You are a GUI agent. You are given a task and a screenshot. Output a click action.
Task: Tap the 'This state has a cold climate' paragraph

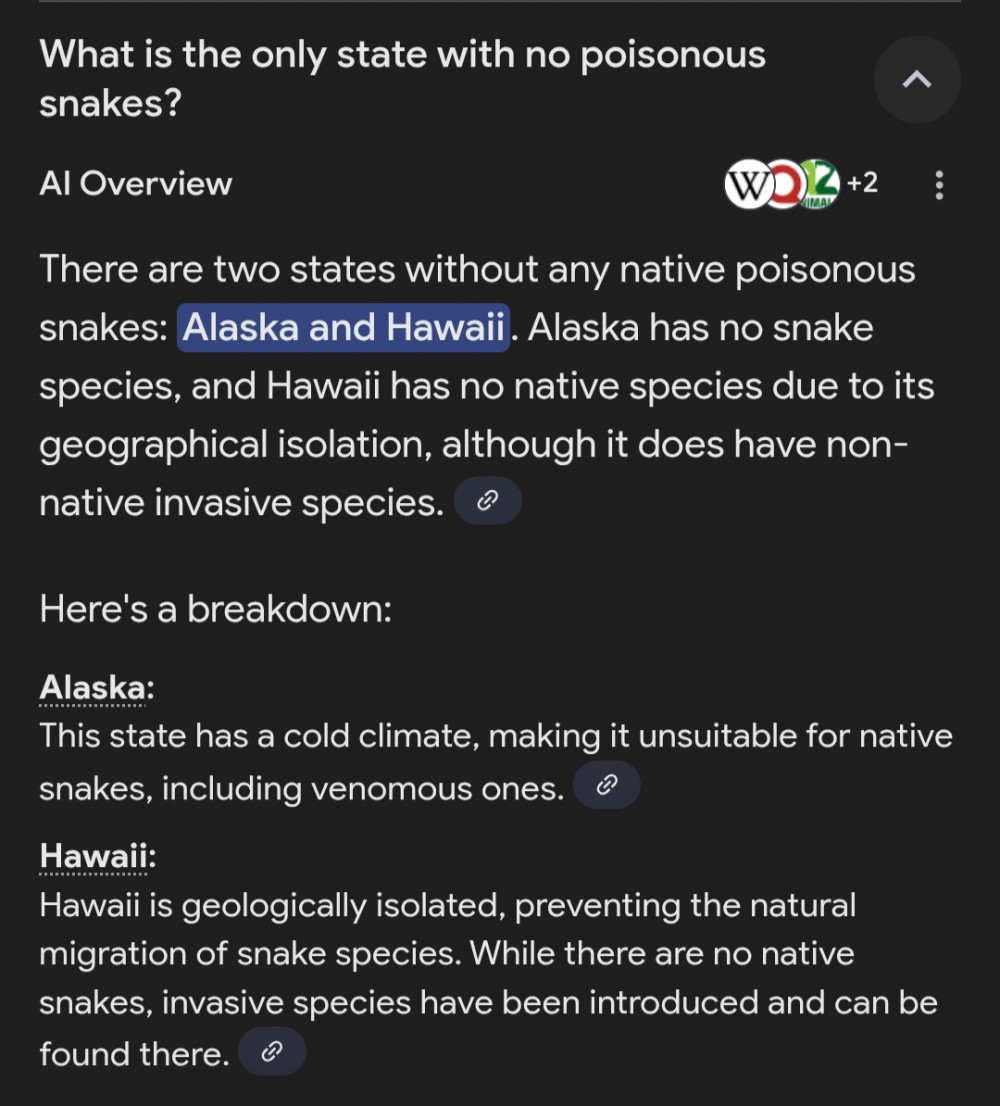tap(496, 762)
